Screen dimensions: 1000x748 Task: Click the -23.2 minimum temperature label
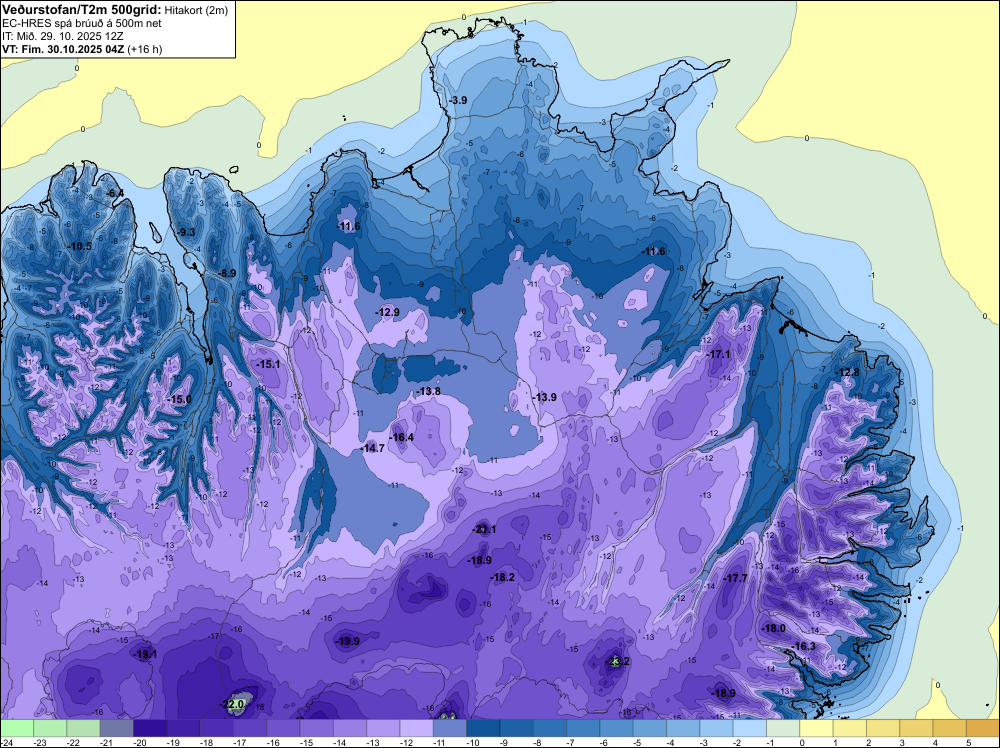[617, 661]
